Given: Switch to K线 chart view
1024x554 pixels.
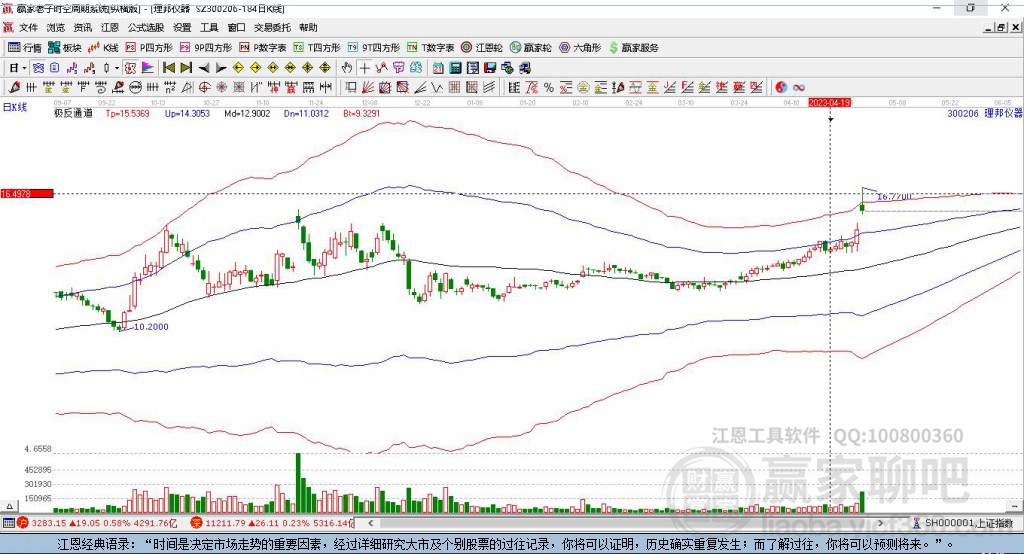Looking at the screenshot, I should pos(103,48).
